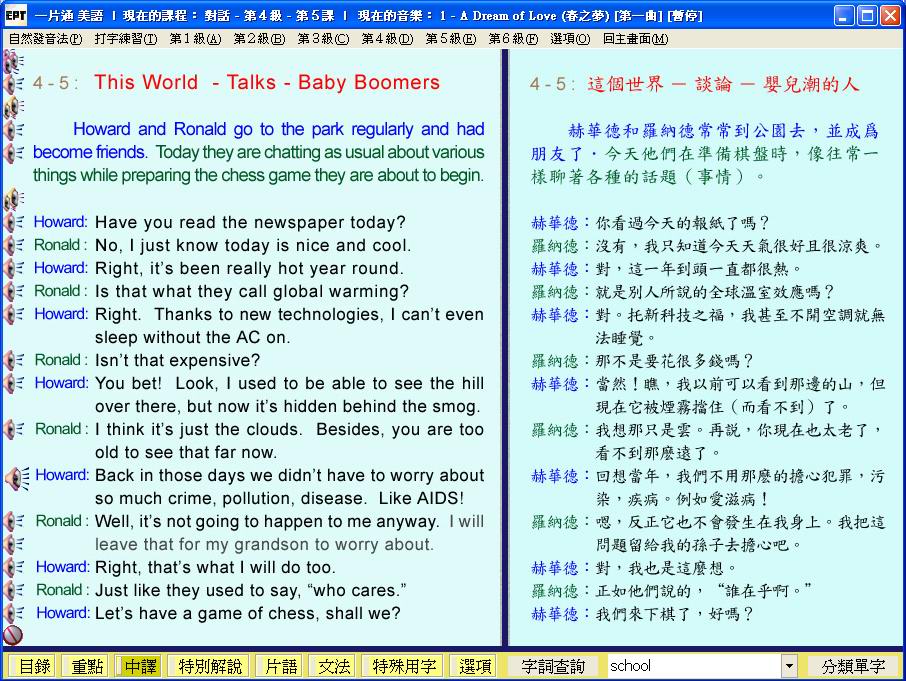This screenshot has height=681, width=906.
Task: Click the 字詞查詢 word lookup button
Action: 553,666
